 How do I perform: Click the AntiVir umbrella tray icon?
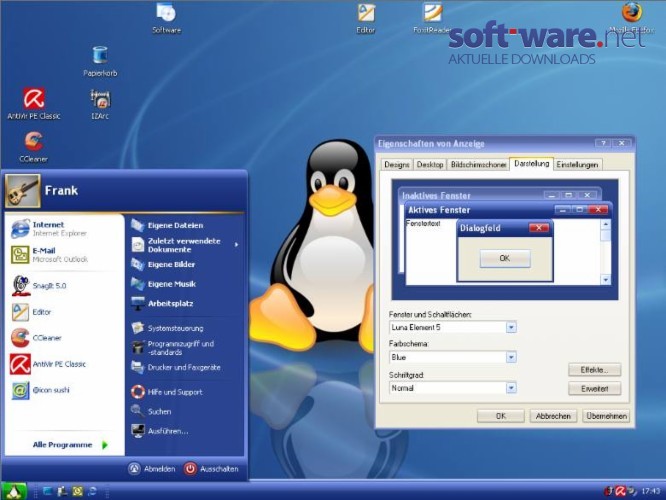(x=620, y=491)
